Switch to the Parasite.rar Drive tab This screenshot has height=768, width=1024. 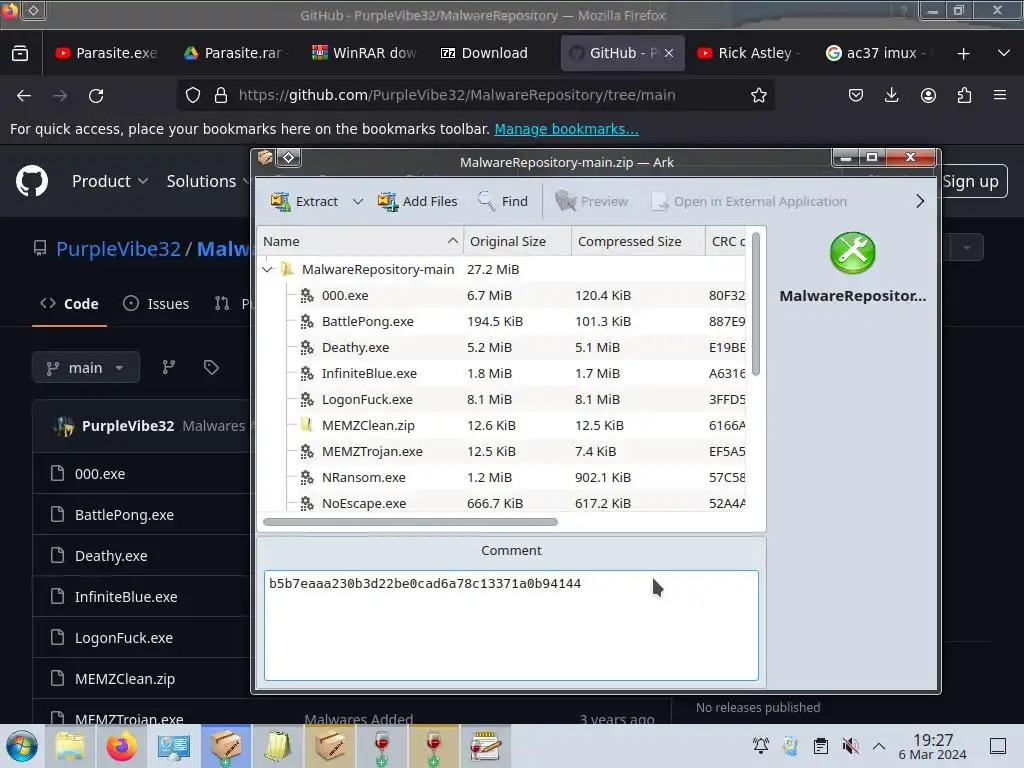235,53
